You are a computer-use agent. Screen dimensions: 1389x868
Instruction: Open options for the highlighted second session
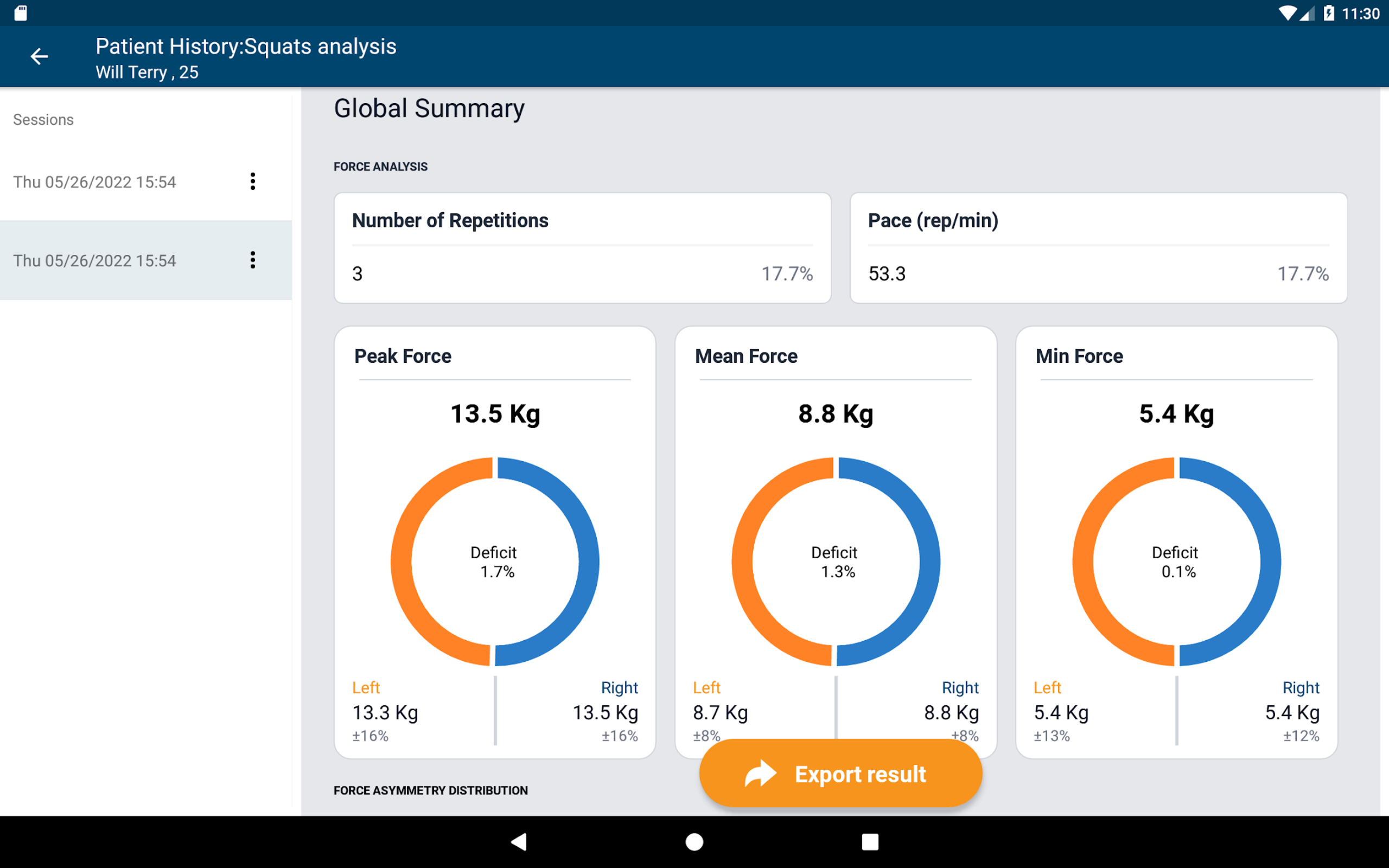252,261
